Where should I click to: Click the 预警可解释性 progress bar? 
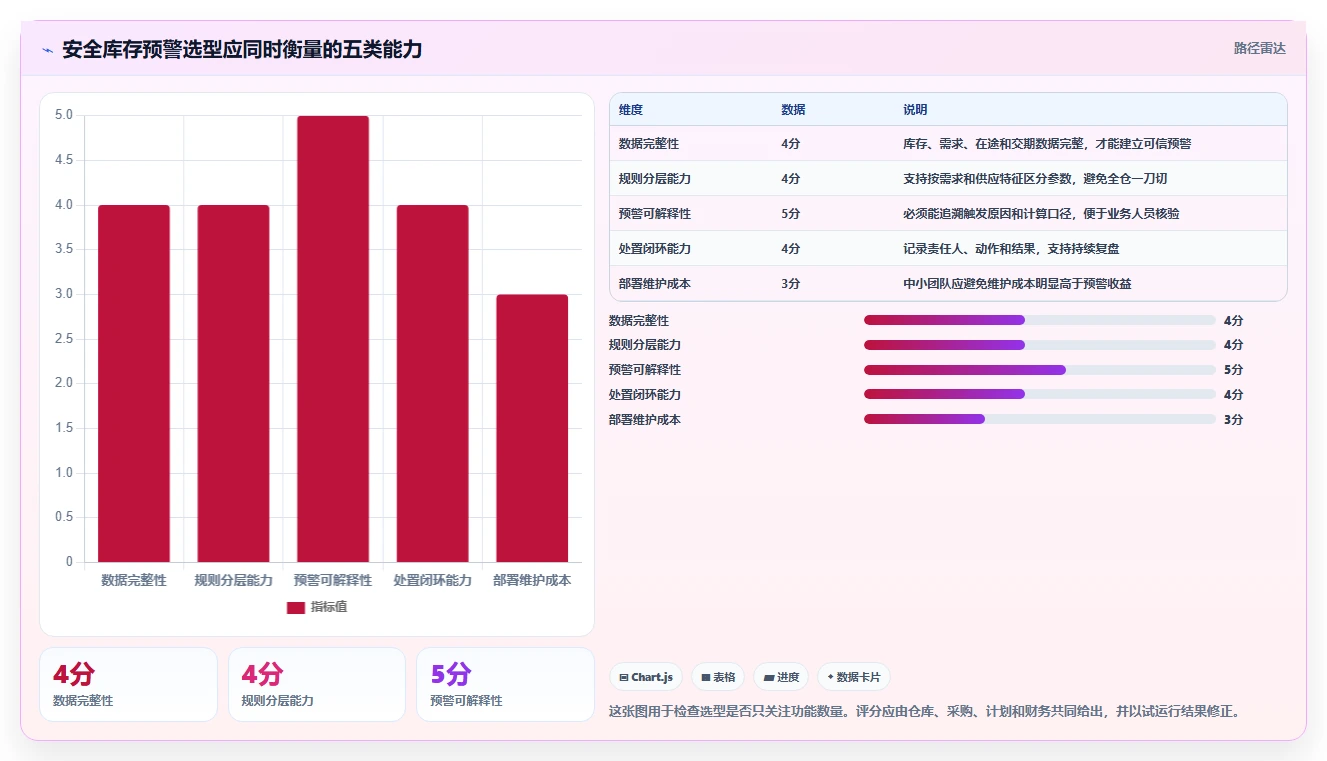(x=1040, y=370)
